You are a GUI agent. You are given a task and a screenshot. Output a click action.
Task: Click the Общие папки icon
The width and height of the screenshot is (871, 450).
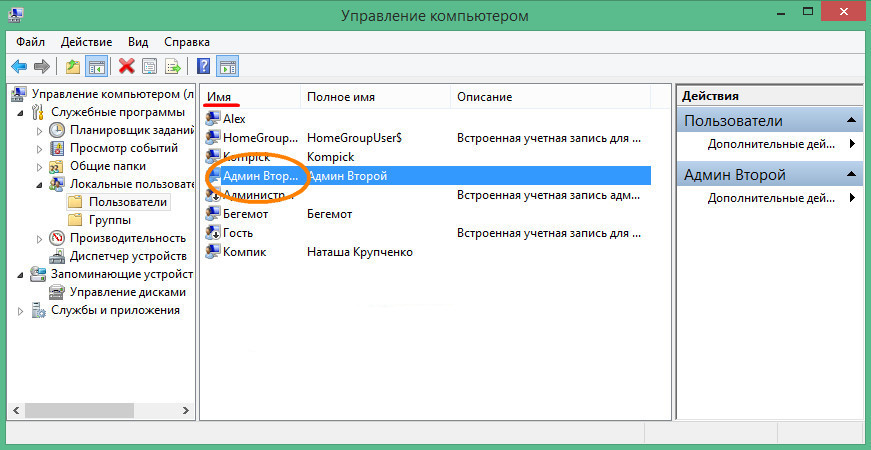(x=57, y=166)
